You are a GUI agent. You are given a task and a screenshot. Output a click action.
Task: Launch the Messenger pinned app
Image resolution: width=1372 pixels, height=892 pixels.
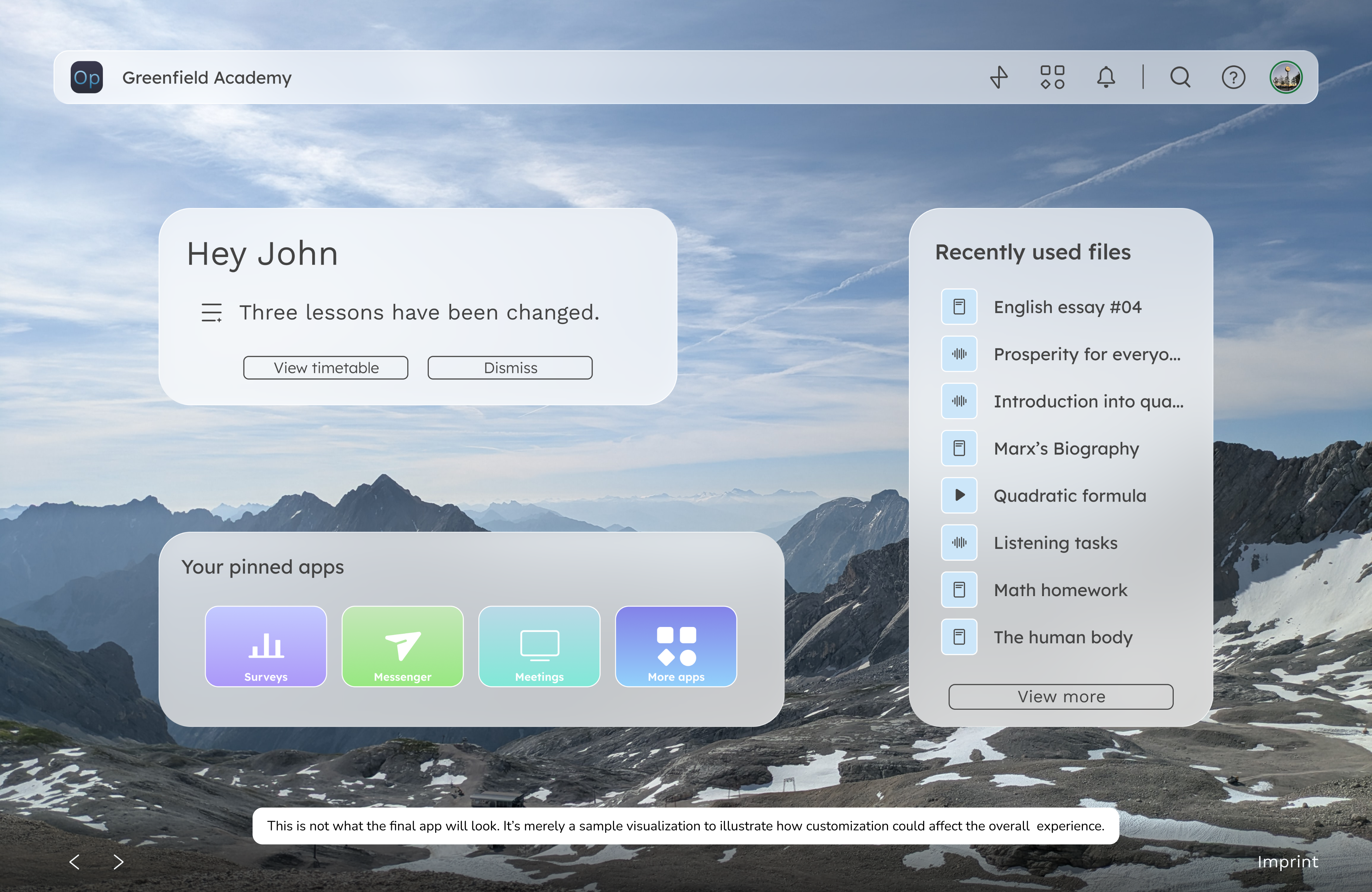[x=402, y=646]
